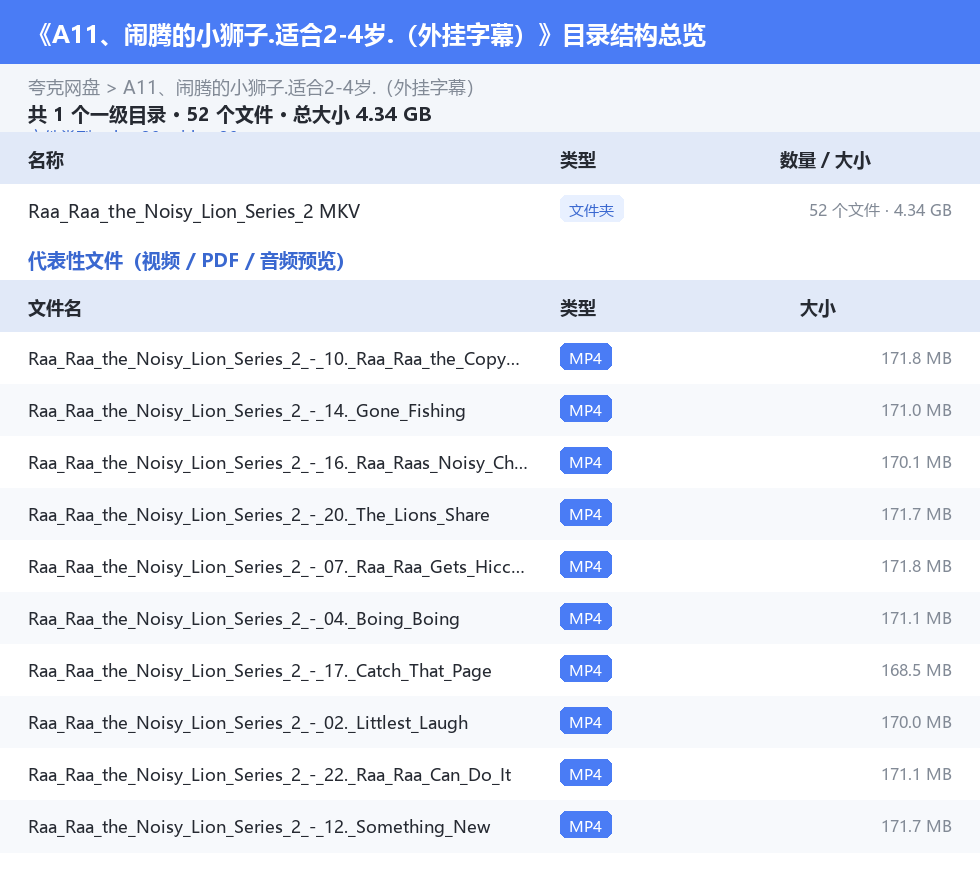980x884 pixels.
Task: Select file 02._Littlest_Laugh
Action: (x=248, y=722)
